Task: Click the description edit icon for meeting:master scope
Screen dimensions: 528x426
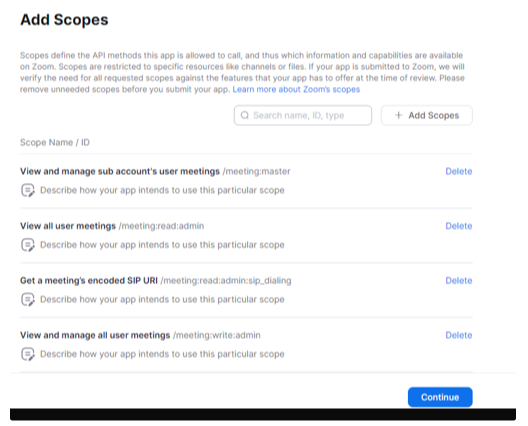Action: click(28, 190)
